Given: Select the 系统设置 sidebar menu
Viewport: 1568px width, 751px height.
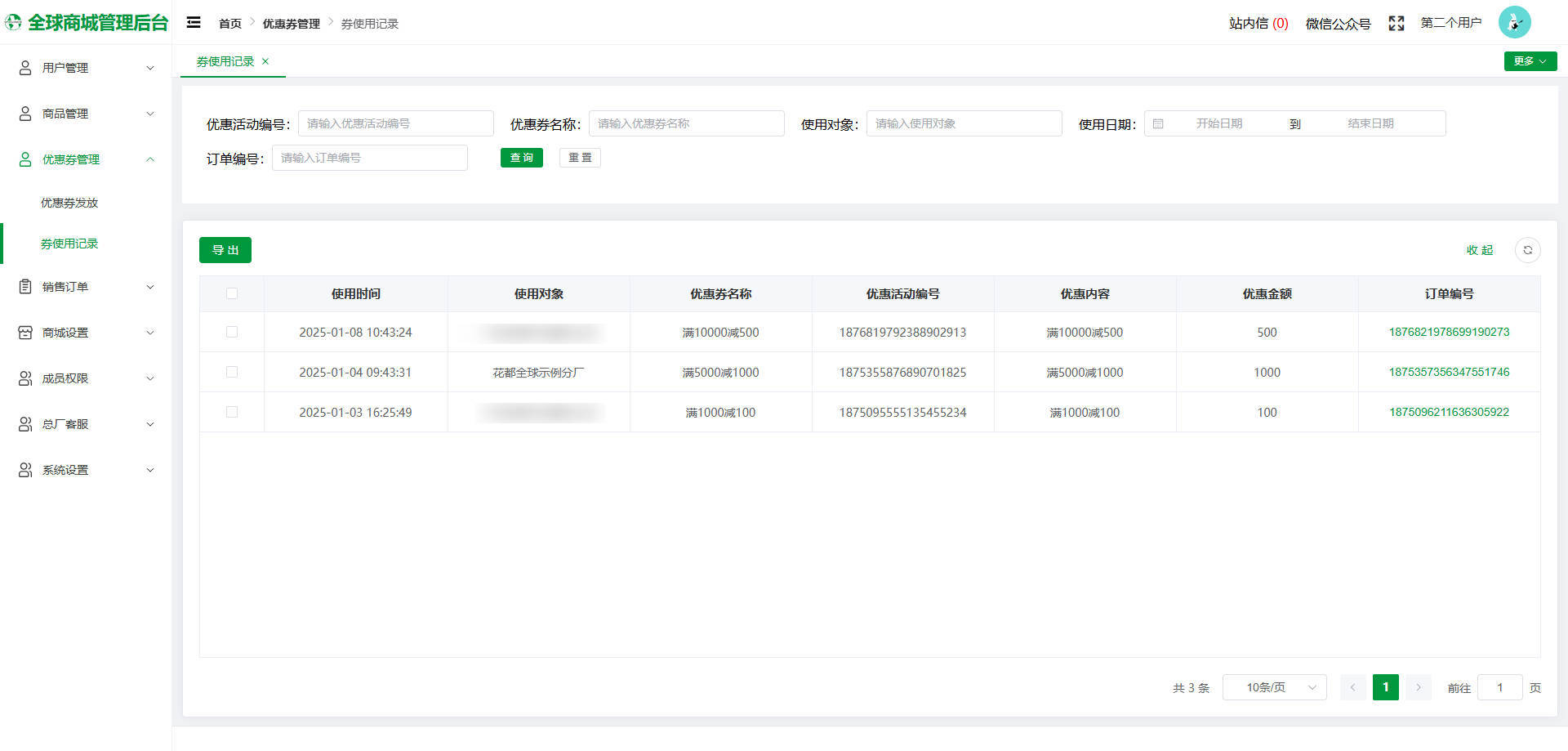Looking at the screenshot, I should (86, 470).
